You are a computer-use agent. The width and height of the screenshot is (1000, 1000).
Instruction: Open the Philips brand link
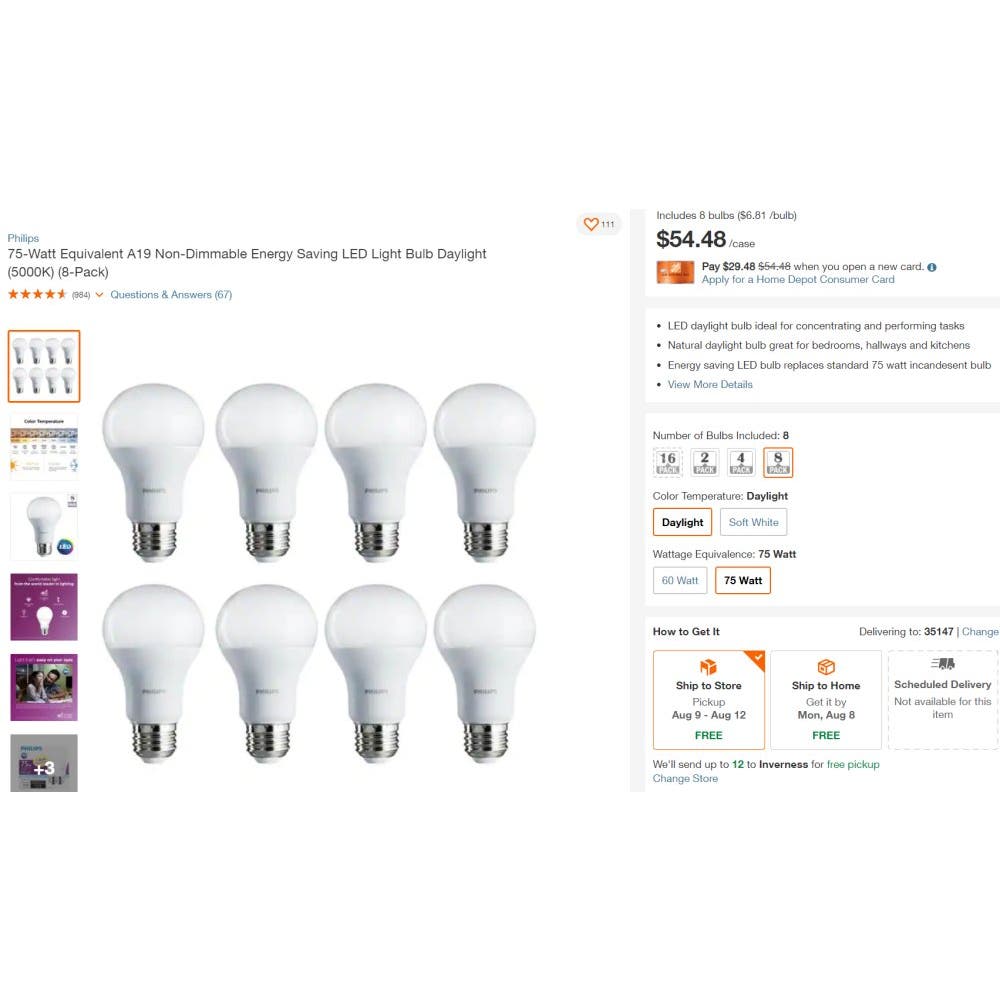point(23,238)
